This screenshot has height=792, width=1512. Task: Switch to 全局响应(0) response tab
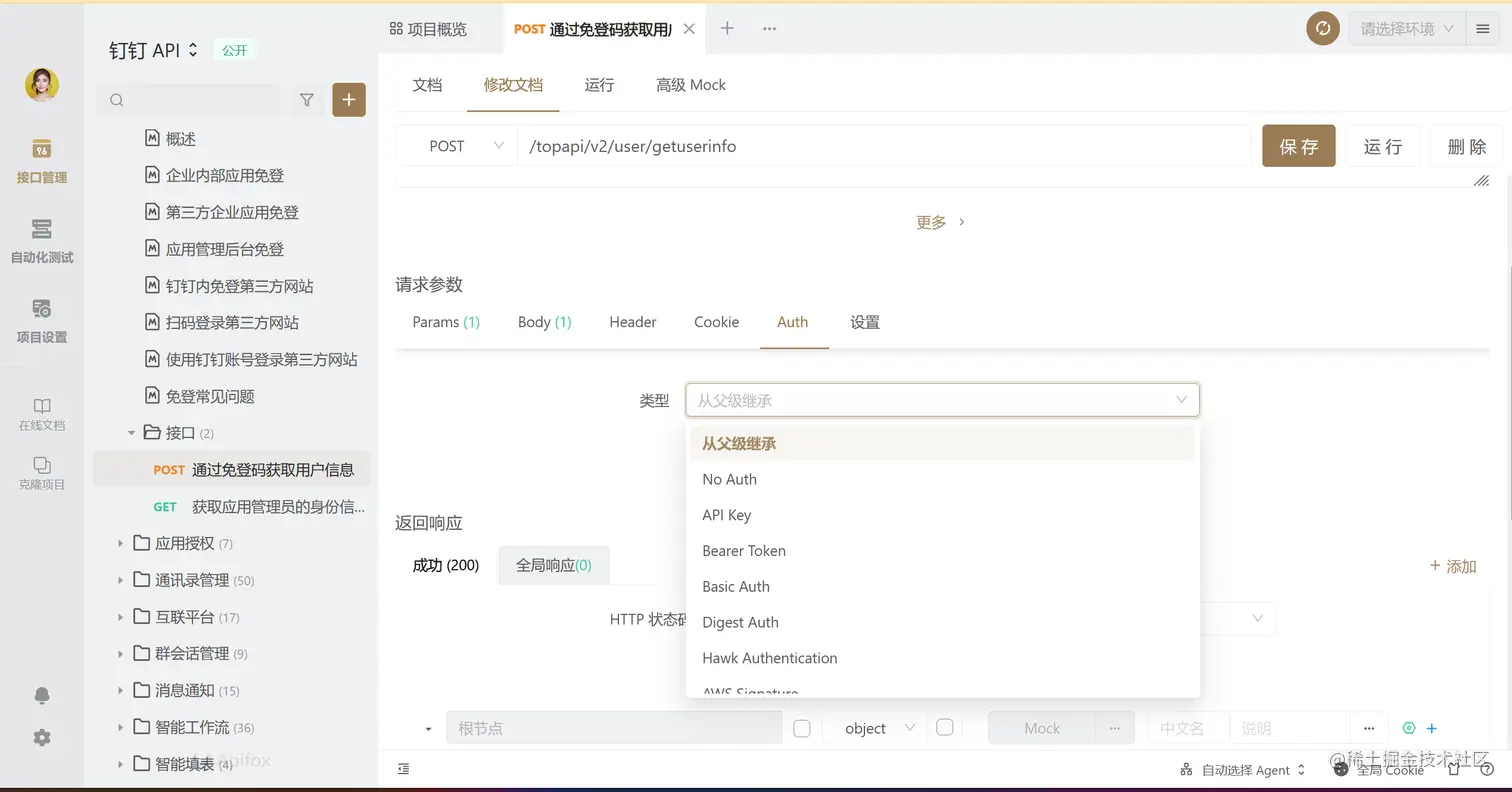pyautogui.click(x=554, y=566)
